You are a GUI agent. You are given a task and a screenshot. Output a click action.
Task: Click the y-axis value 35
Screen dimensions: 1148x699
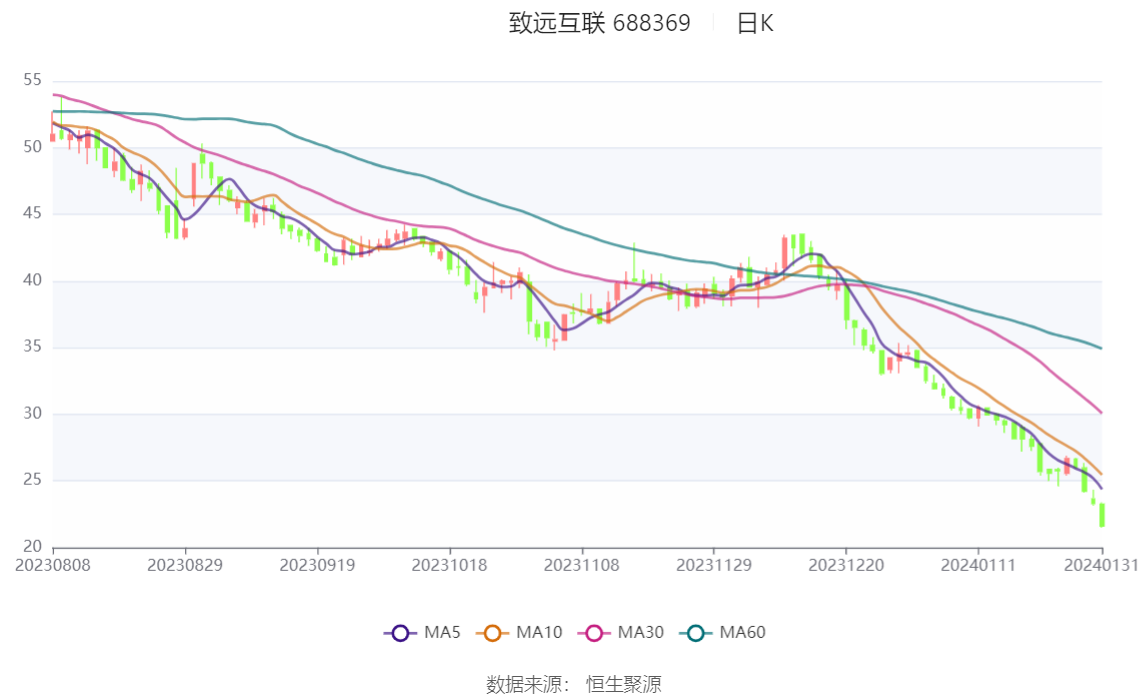[32, 346]
